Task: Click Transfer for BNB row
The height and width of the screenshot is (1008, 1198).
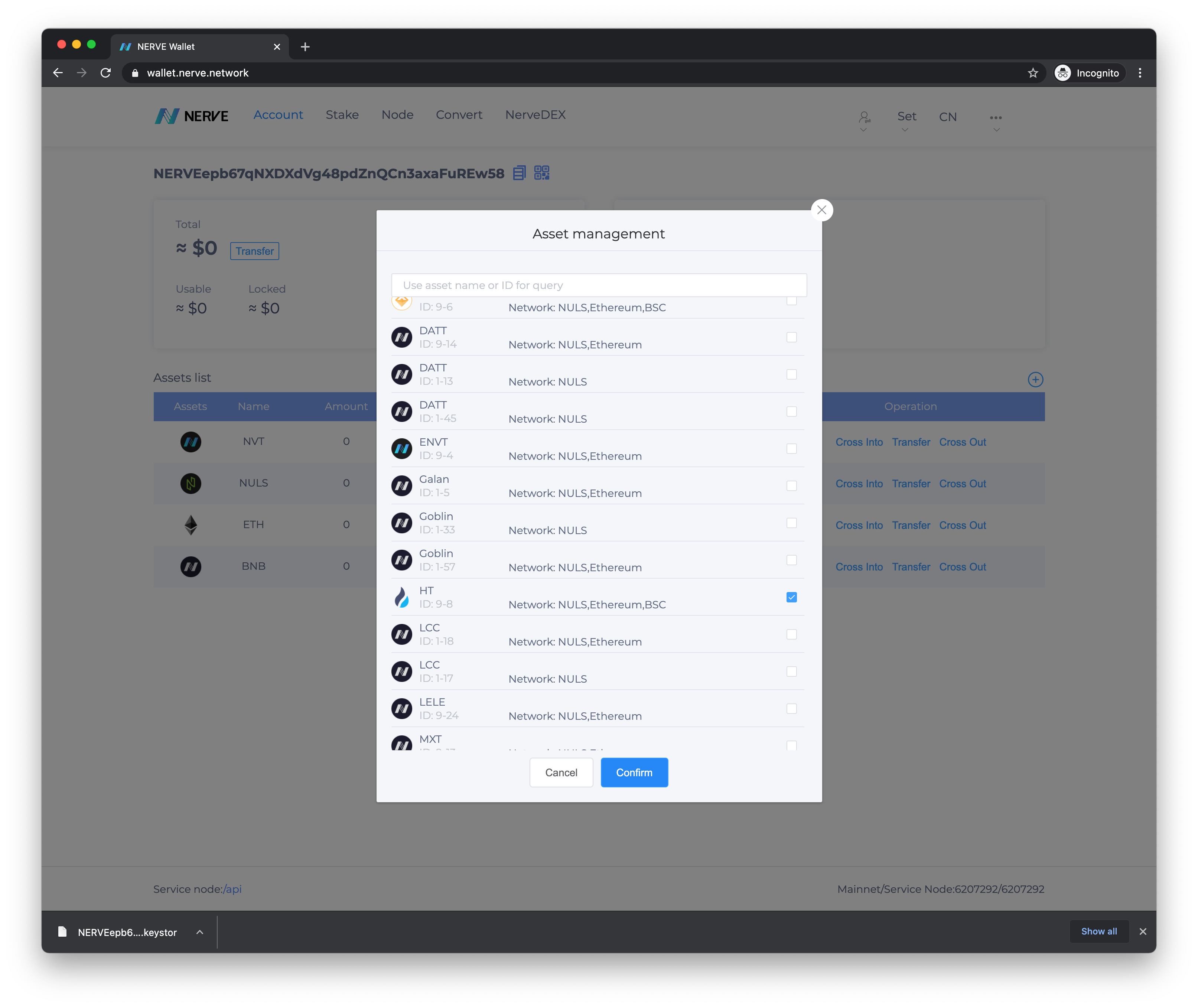Action: point(911,567)
